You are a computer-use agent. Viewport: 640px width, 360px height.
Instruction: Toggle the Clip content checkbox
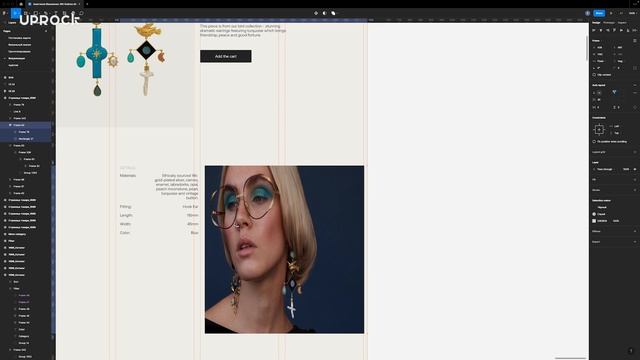coord(594,75)
